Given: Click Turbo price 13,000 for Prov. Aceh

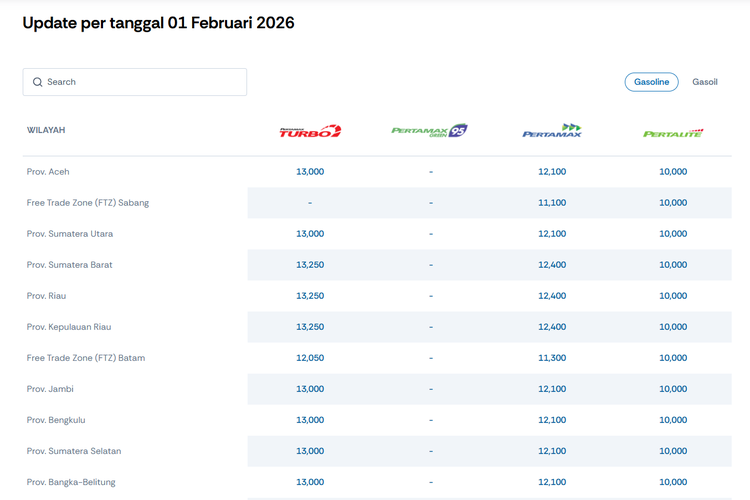Looking at the screenshot, I should point(310,172).
